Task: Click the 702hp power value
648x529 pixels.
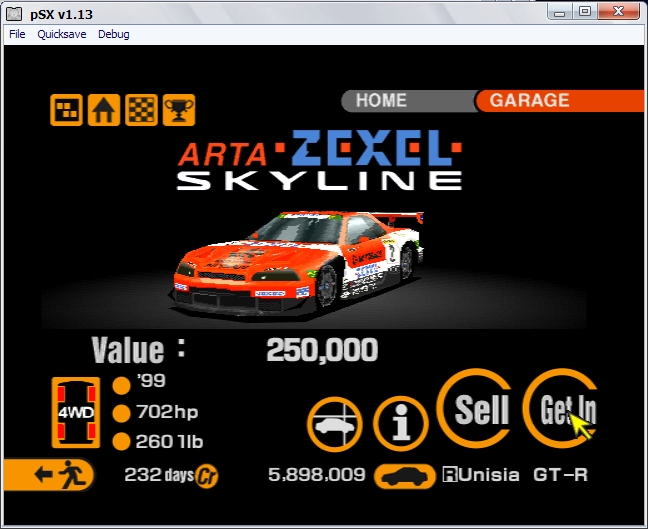Action: point(167,412)
